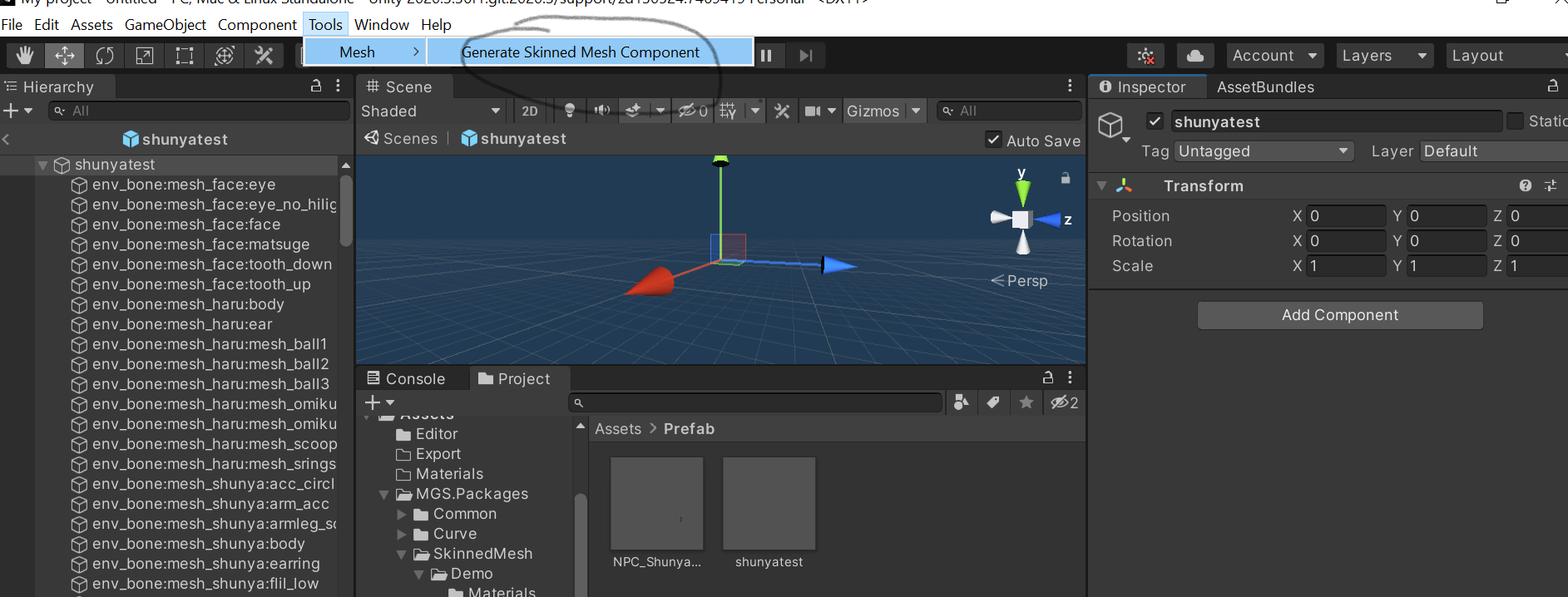Viewport: 1568px width, 597px height.
Task: Search by label in Project
Action: 993,402
